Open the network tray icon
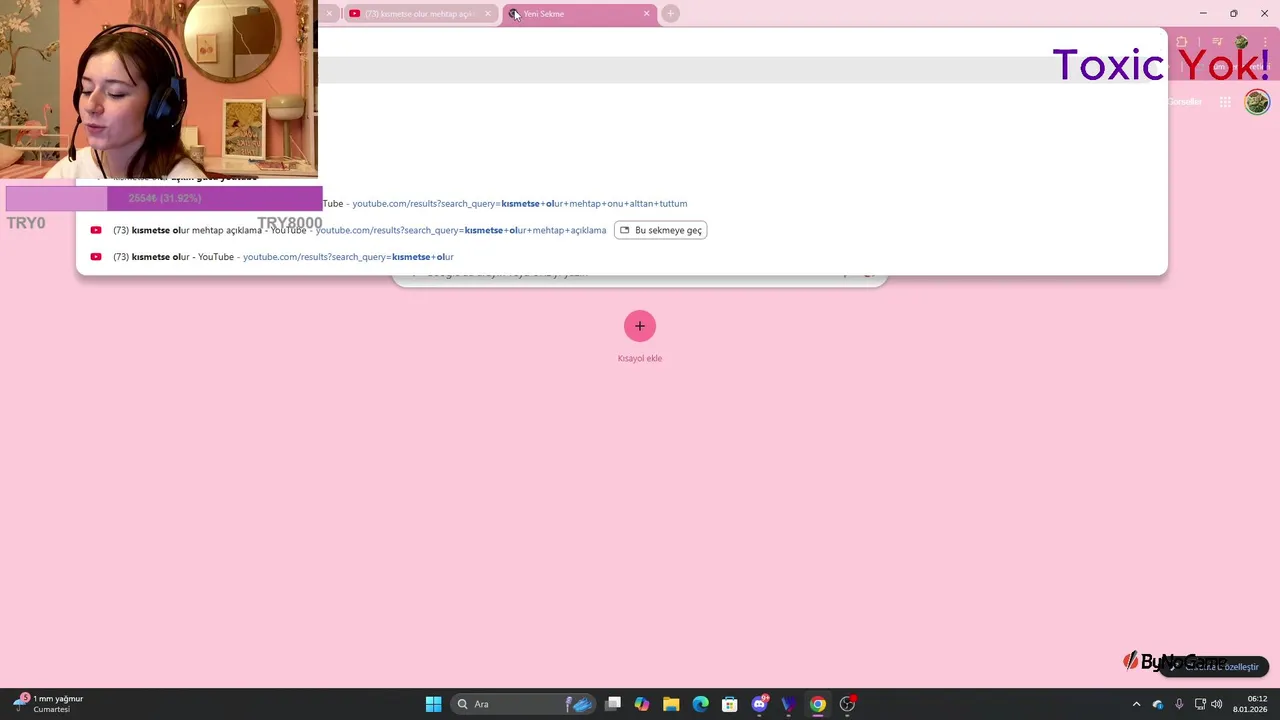 [1200, 704]
